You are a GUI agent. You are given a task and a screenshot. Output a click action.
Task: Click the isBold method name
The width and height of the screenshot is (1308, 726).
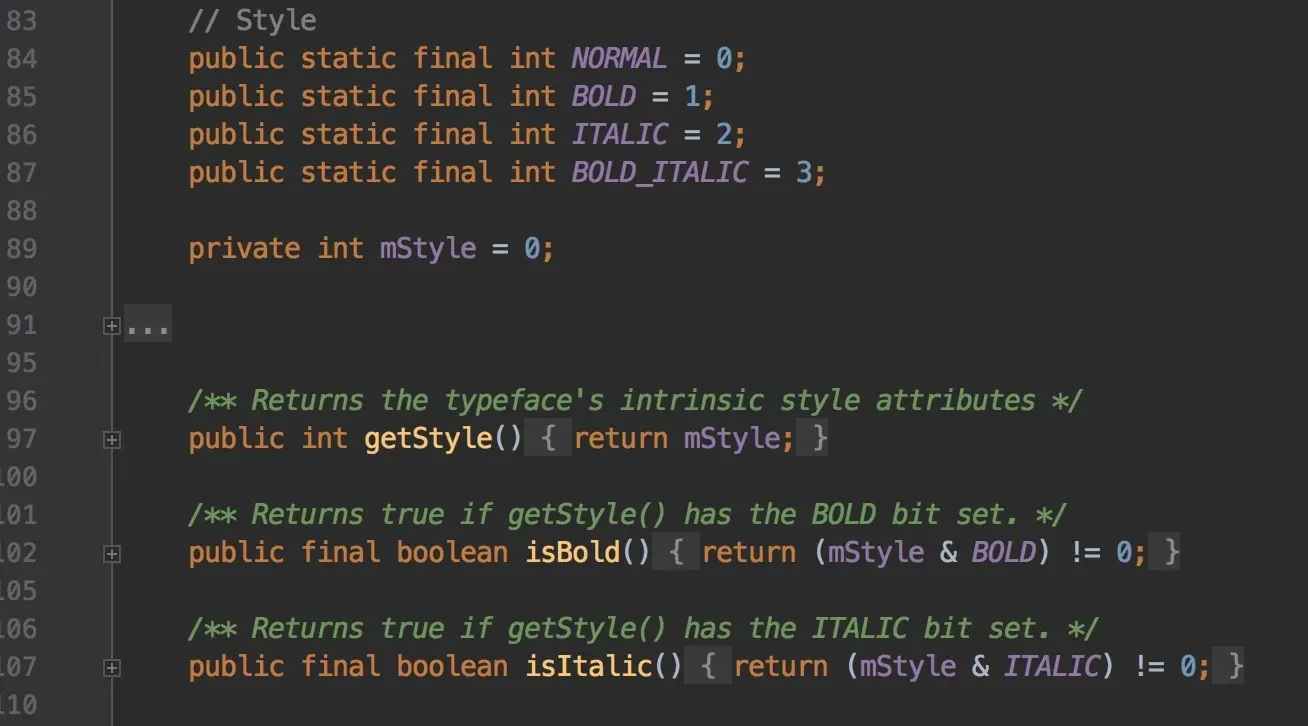tap(571, 553)
